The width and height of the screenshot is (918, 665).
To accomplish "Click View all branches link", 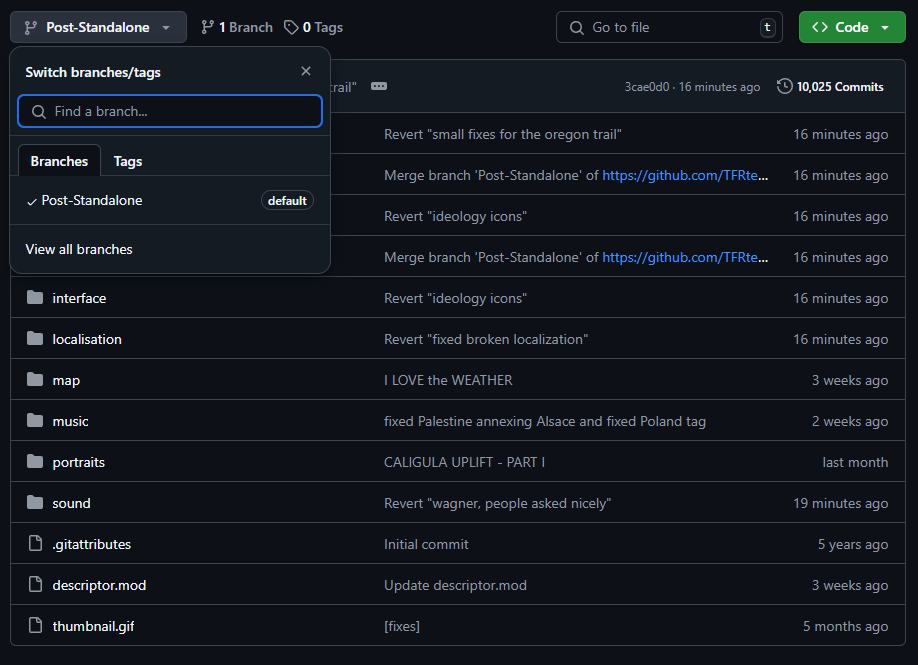I will pyautogui.click(x=79, y=249).
